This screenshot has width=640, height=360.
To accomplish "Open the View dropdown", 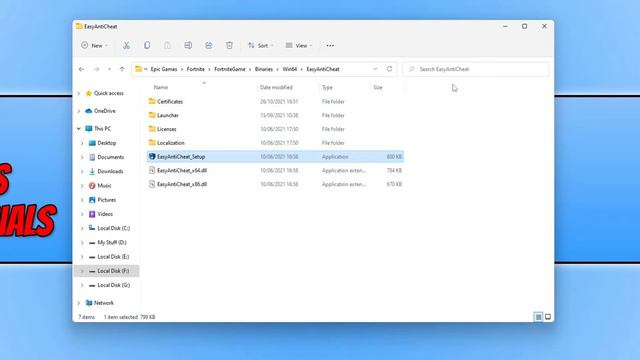I will click(x=299, y=45).
